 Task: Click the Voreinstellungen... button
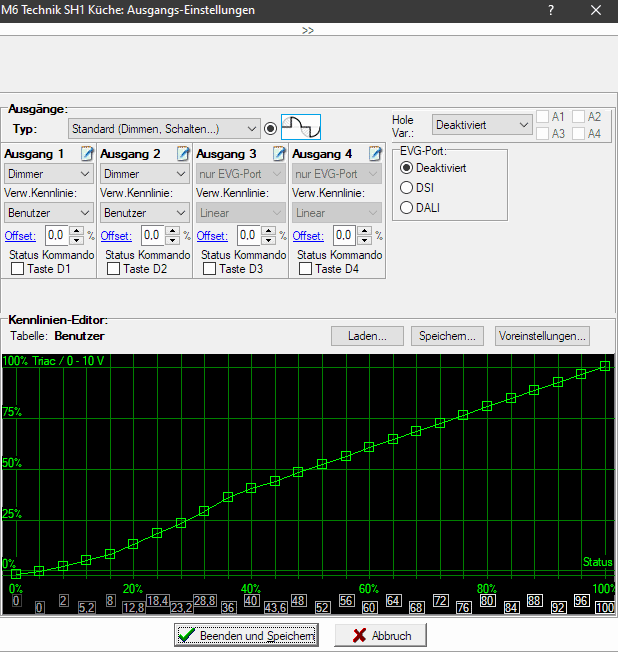coord(542,336)
